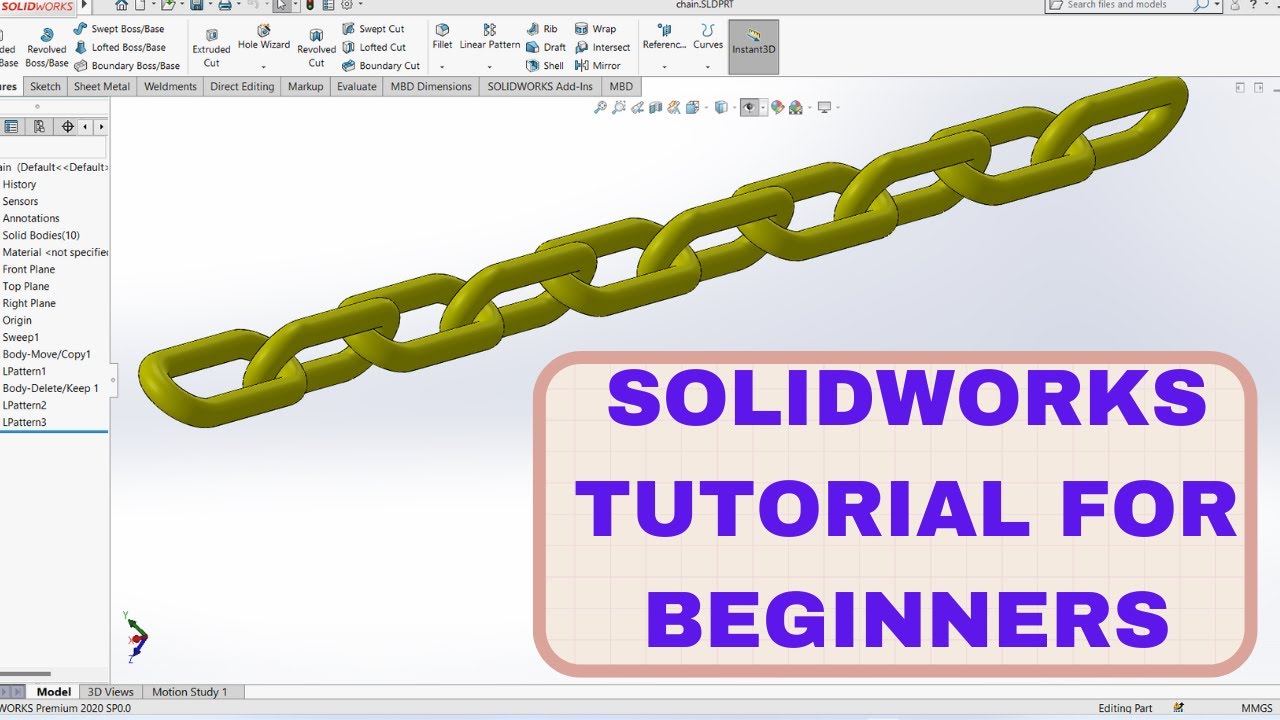Toggle the Select cursor tool
Image resolution: width=1280 pixels, height=720 pixels.
pos(282,5)
